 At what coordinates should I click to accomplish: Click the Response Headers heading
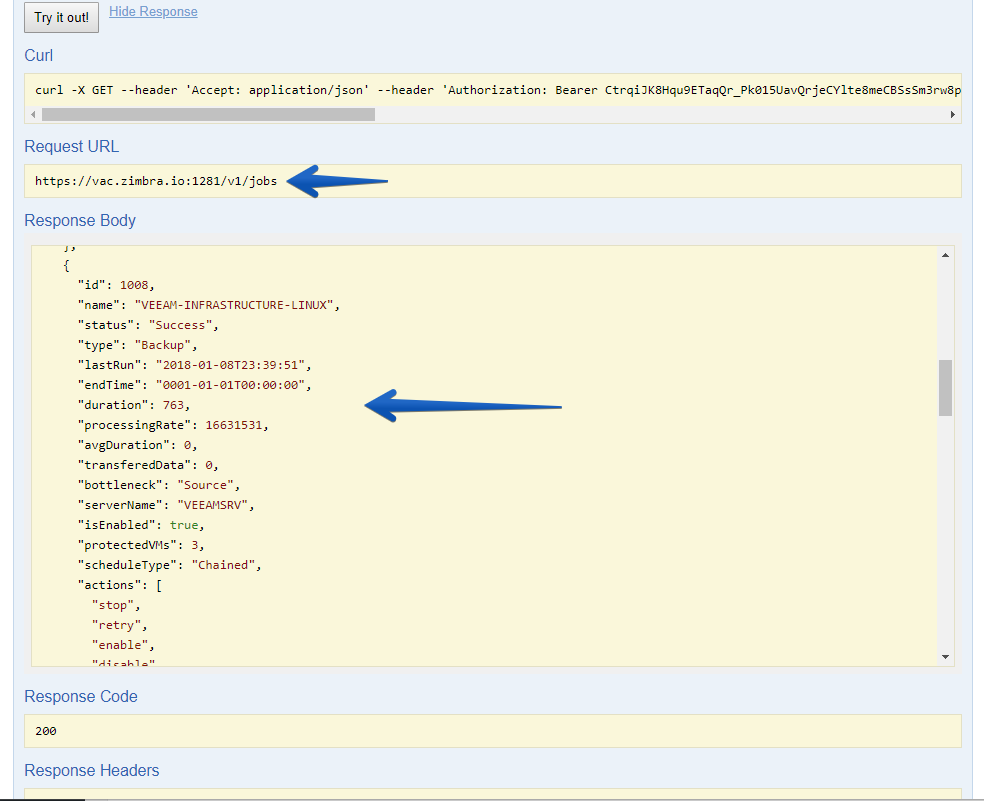92,770
